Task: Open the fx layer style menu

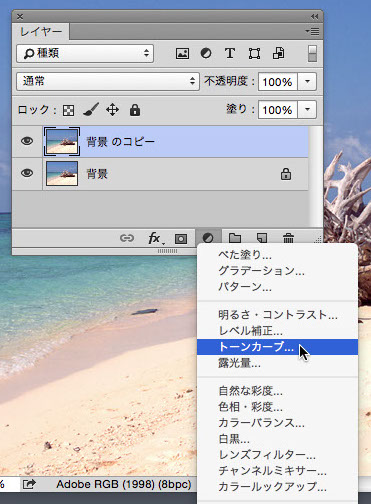Action: [155, 238]
